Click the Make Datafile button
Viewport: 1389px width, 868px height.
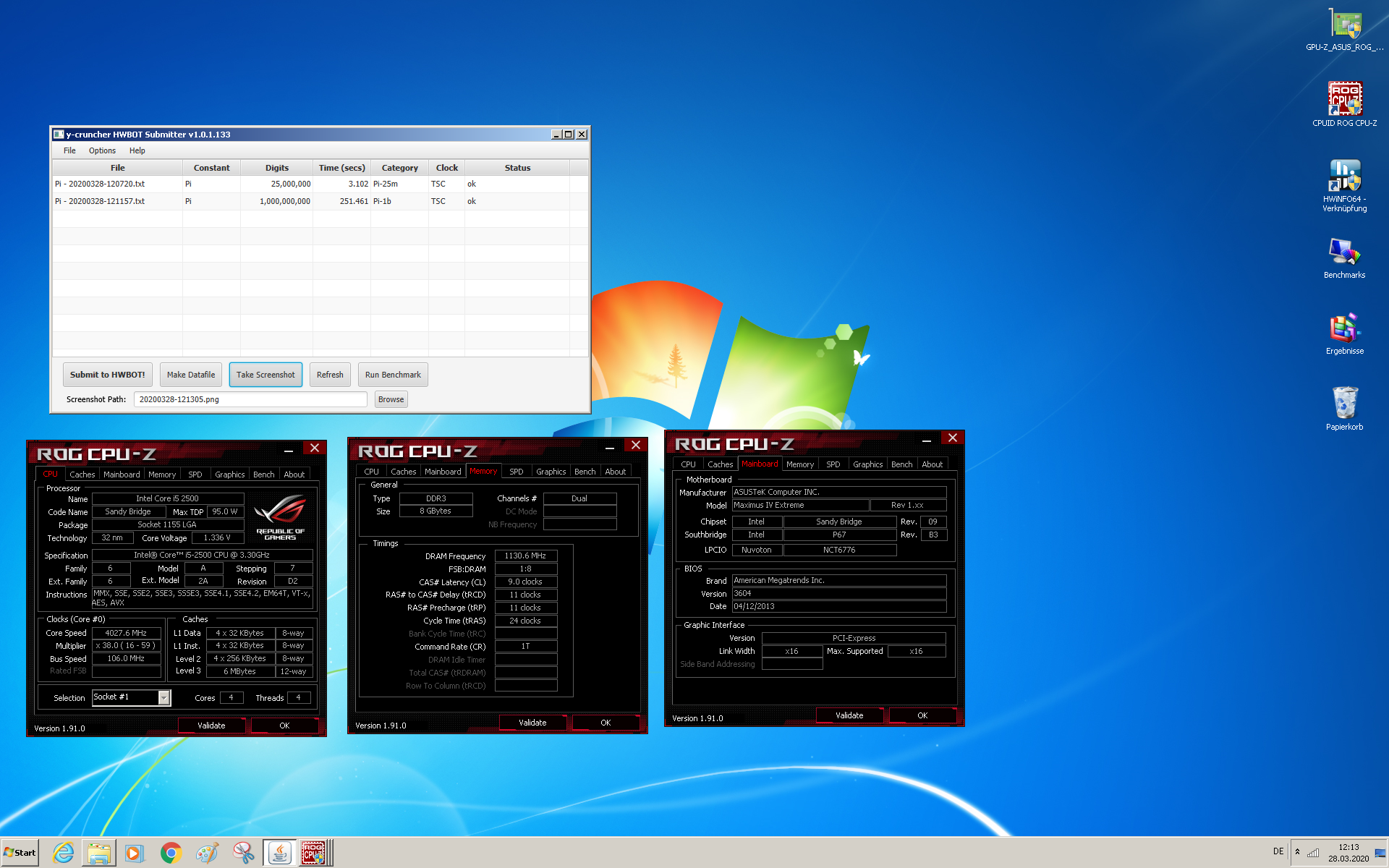coord(191,375)
